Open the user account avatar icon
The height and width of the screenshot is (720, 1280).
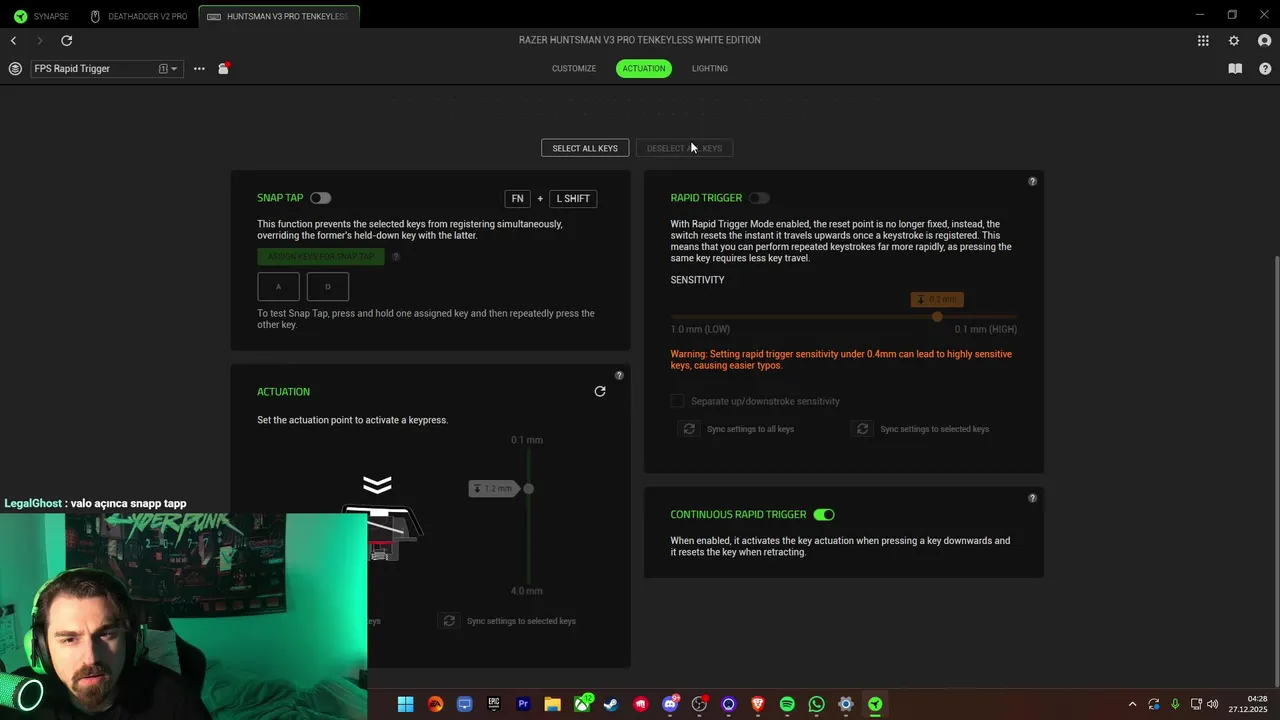coord(1264,40)
